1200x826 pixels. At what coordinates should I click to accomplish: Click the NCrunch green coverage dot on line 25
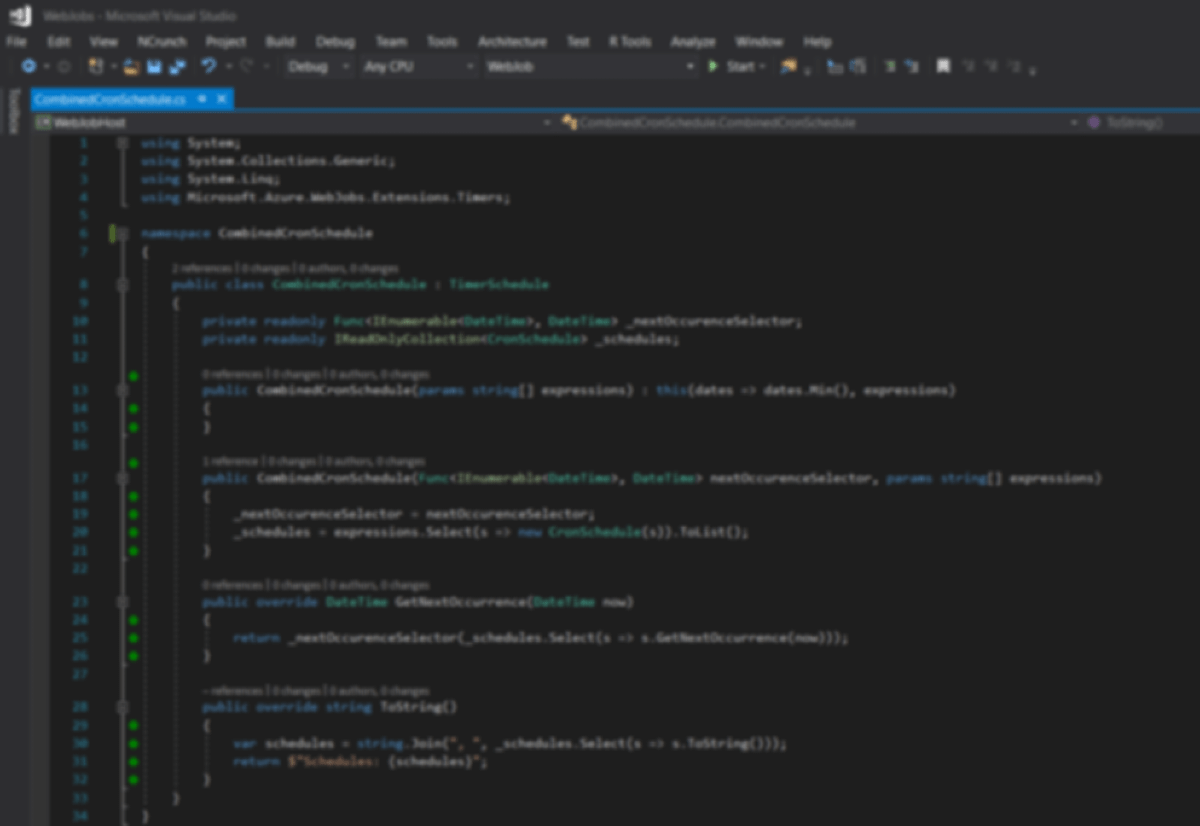[x=133, y=638]
